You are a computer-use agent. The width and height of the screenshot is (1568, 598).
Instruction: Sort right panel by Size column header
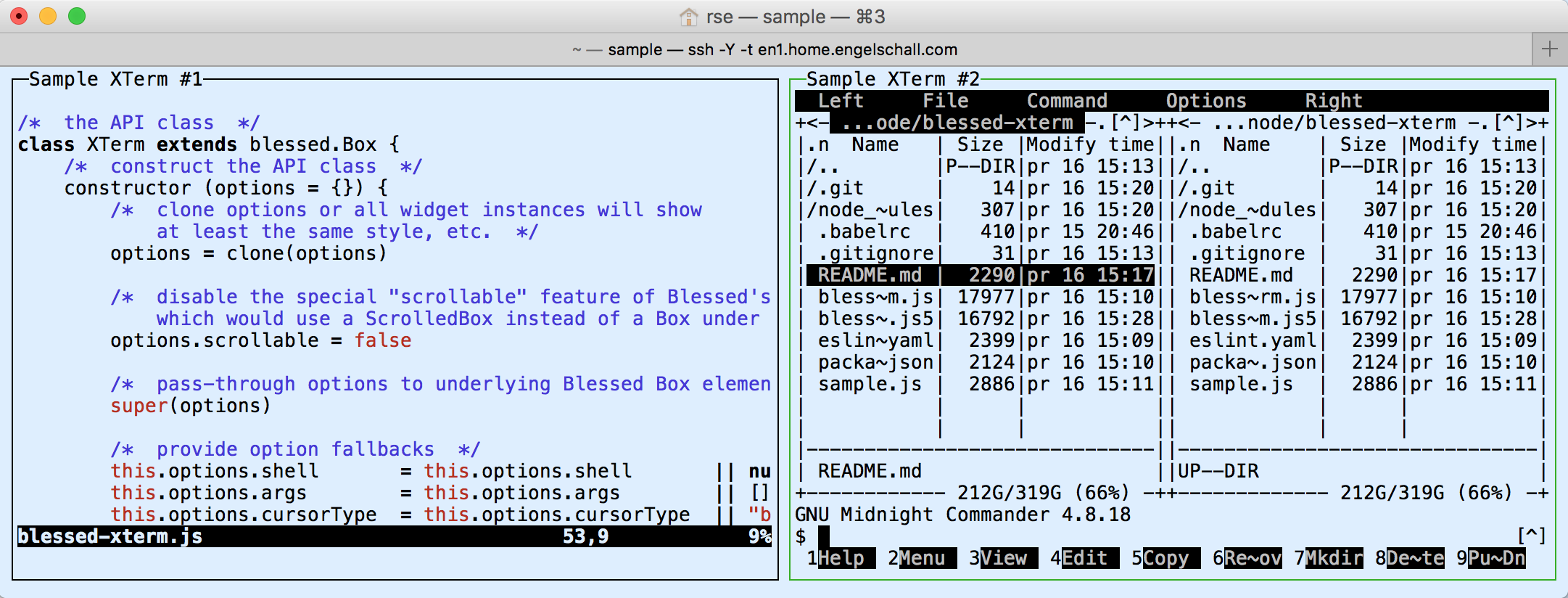pyautogui.click(x=1363, y=144)
